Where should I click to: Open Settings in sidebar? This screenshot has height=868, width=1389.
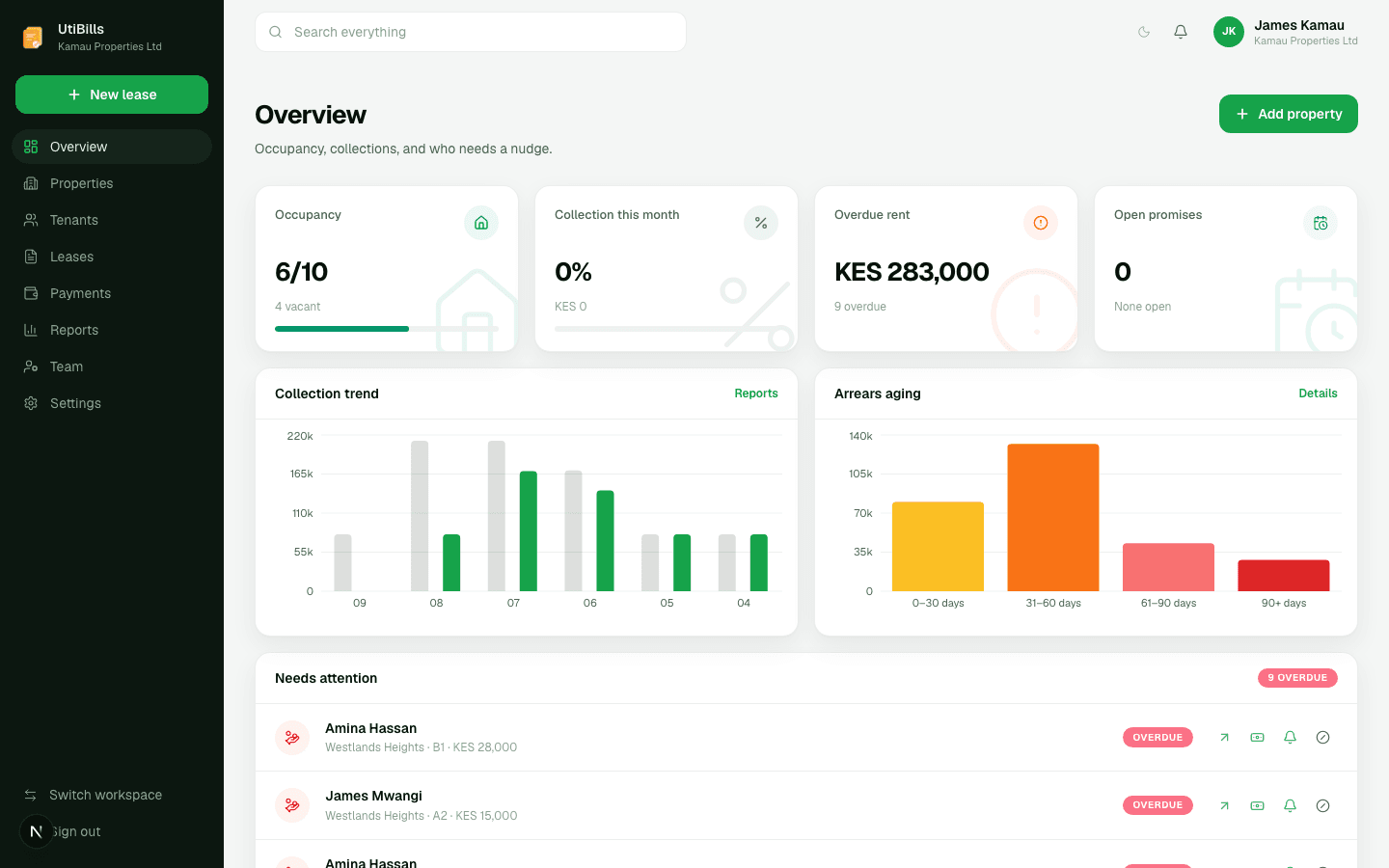(112, 403)
